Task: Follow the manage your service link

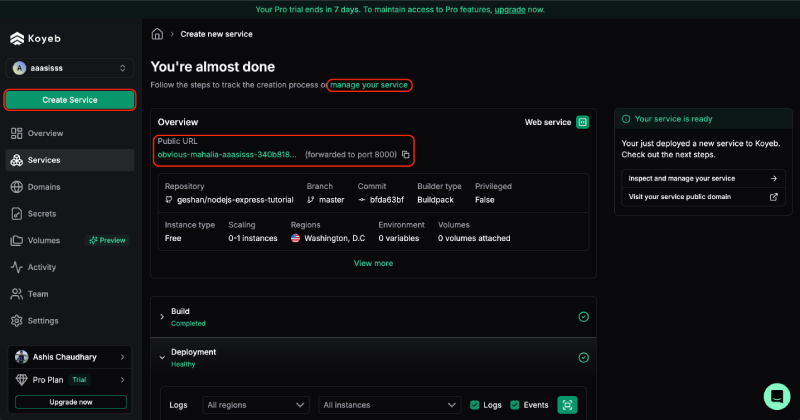Action: coord(370,85)
